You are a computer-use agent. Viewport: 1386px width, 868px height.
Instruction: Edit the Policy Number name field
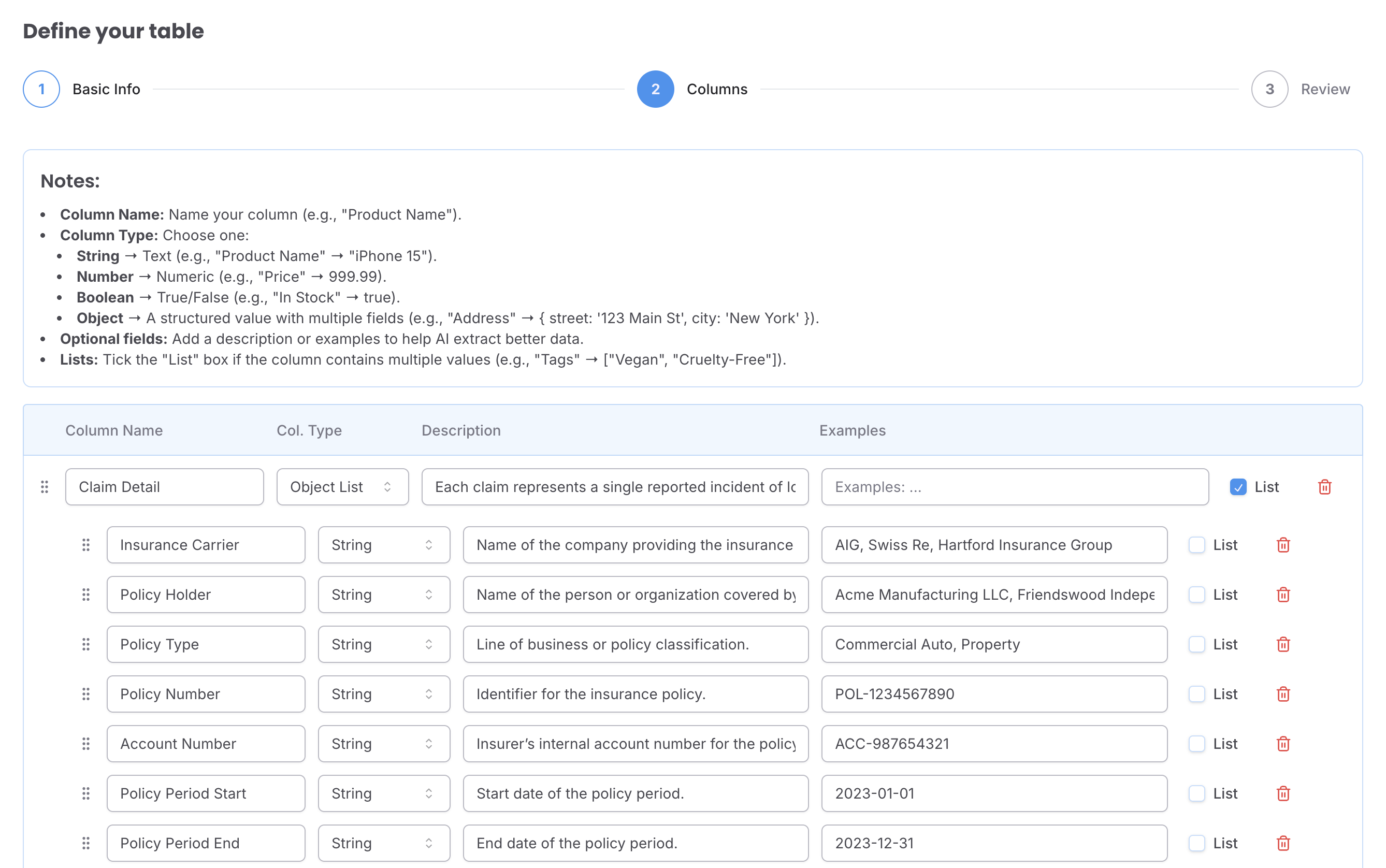point(206,694)
